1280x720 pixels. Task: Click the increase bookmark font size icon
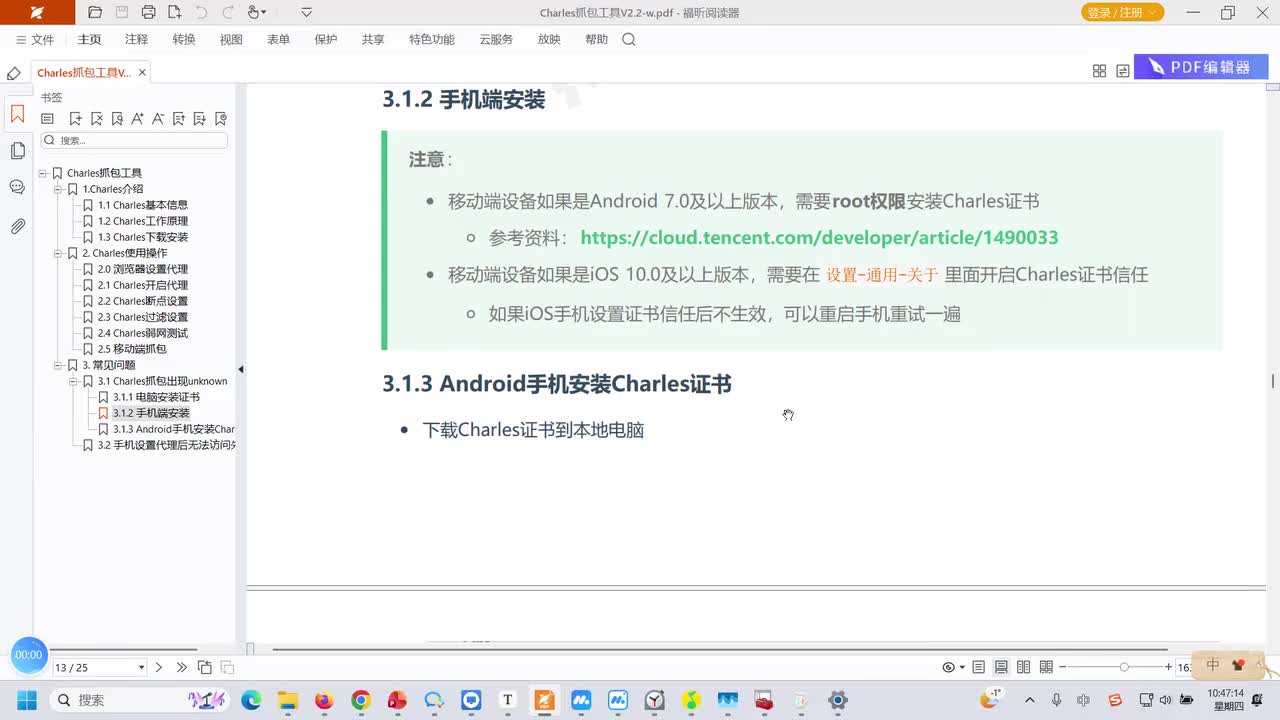coord(137,118)
